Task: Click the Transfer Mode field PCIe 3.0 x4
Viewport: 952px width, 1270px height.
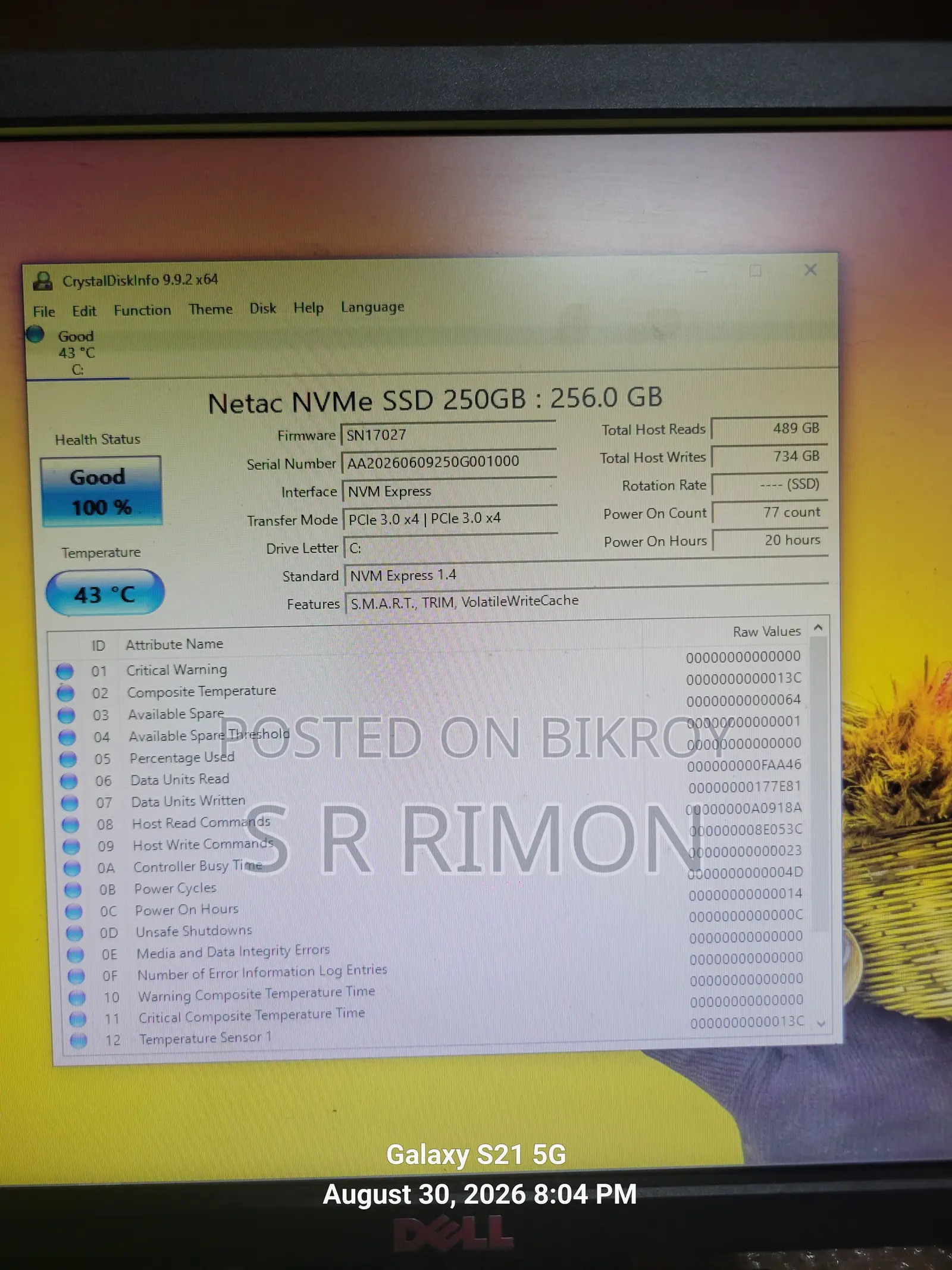Action: [451, 518]
